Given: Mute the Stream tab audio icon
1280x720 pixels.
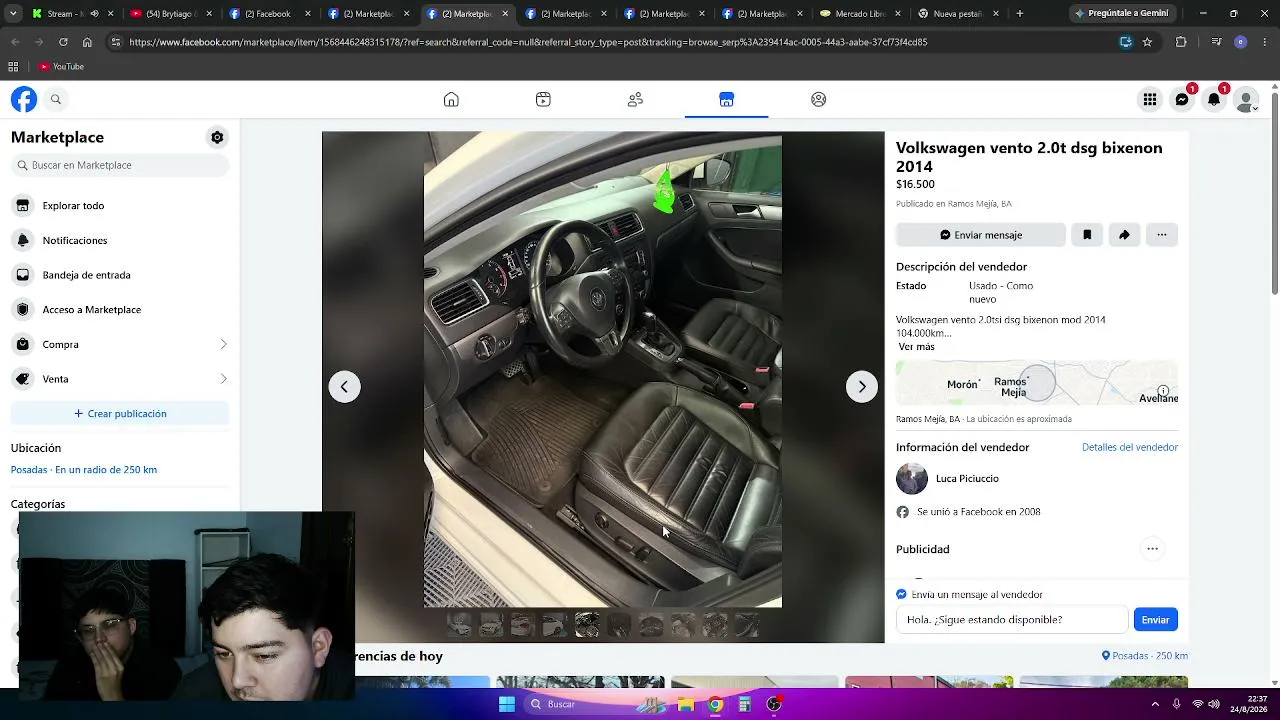Looking at the screenshot, I should click(x=94, y=14).
